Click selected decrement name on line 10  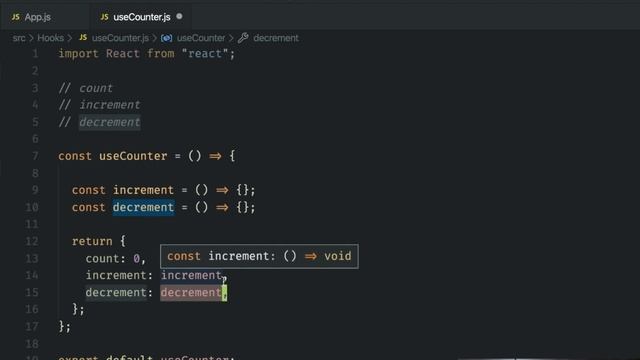143,207
